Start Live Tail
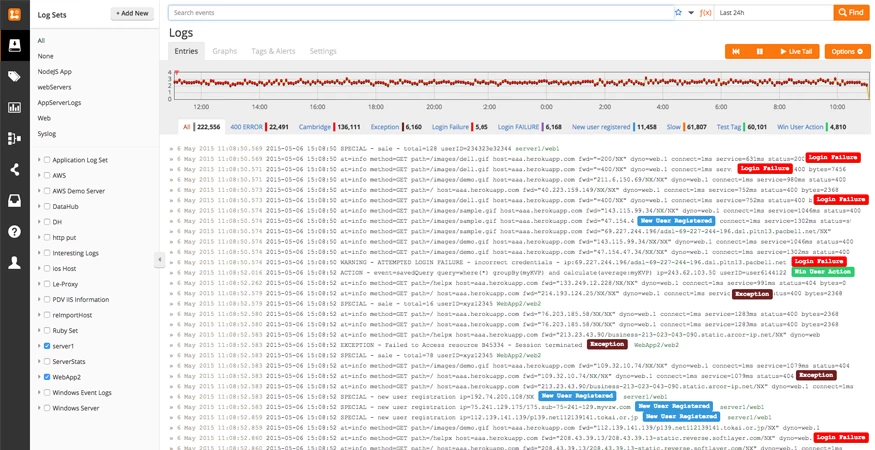Screen dimensions: 875x450 click(x=796, y=51)
